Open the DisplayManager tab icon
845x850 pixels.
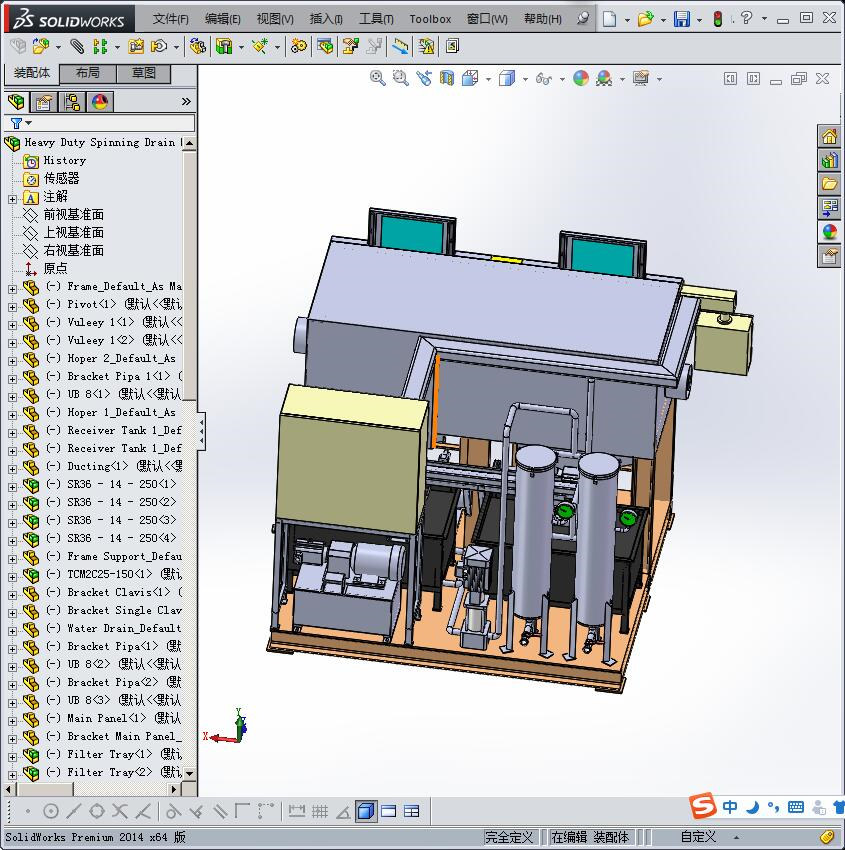coord(100,102)
